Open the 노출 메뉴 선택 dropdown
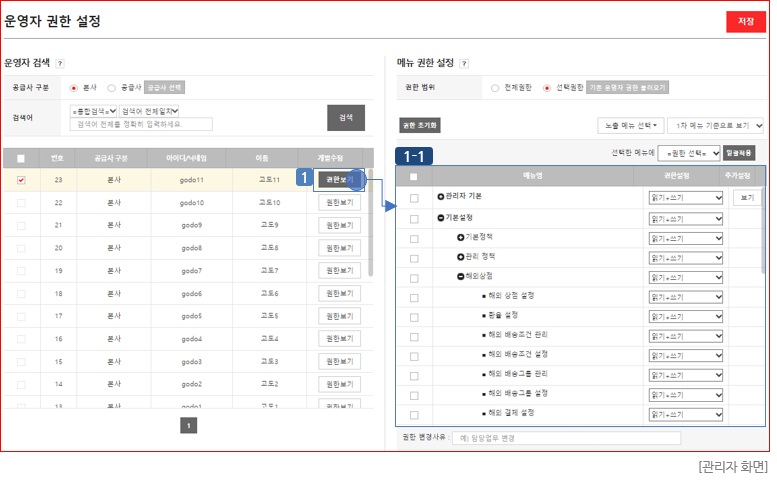 click(x=629, y=125)
